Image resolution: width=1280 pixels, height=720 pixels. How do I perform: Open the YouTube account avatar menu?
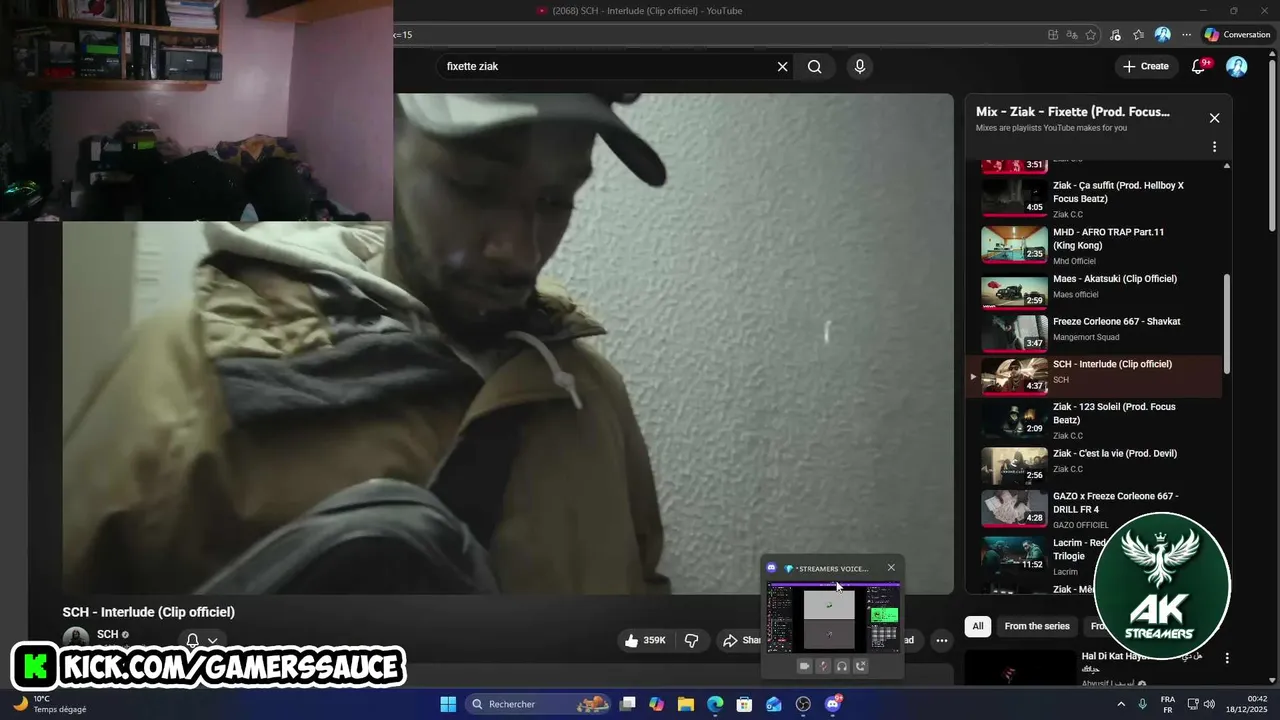point(1237,66)
